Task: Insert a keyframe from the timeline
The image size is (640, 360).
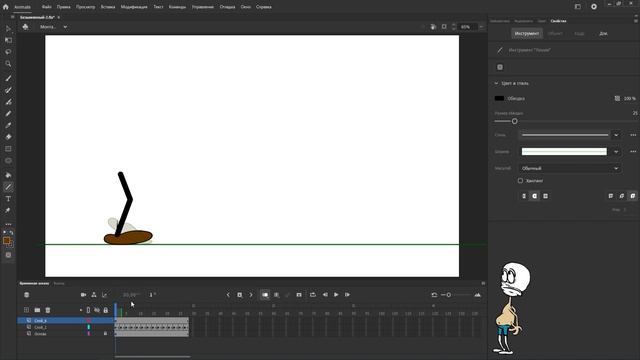Action: [240, 295]
